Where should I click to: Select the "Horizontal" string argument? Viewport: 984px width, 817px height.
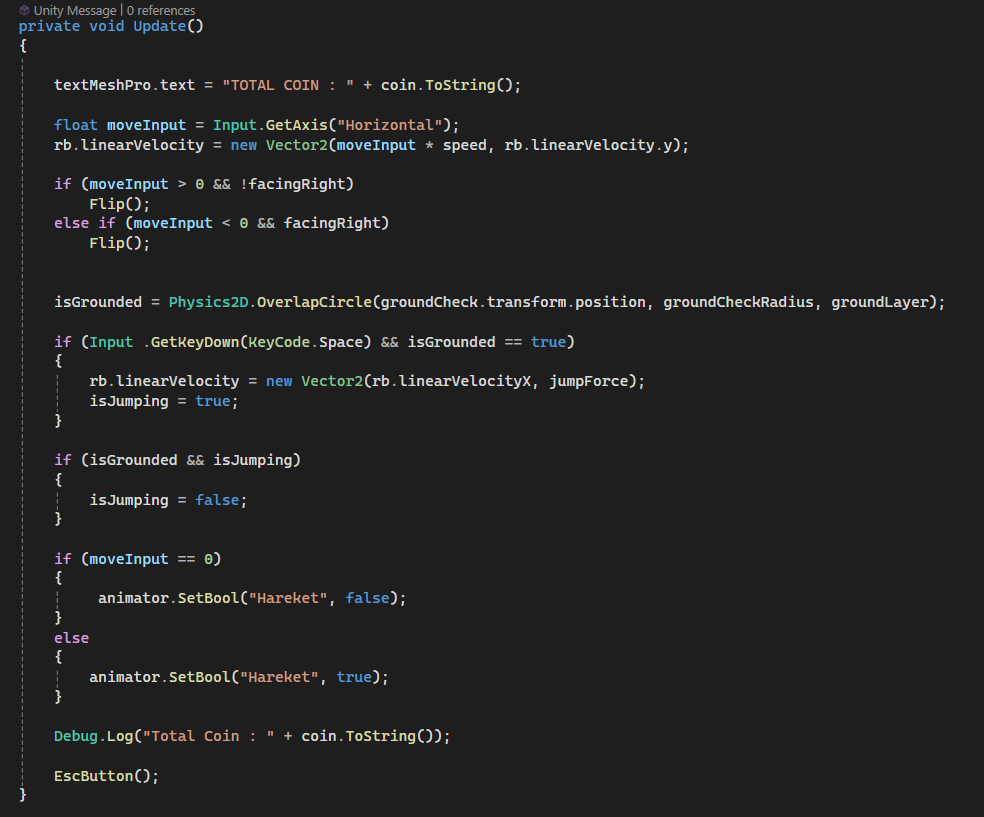[393, 125]
